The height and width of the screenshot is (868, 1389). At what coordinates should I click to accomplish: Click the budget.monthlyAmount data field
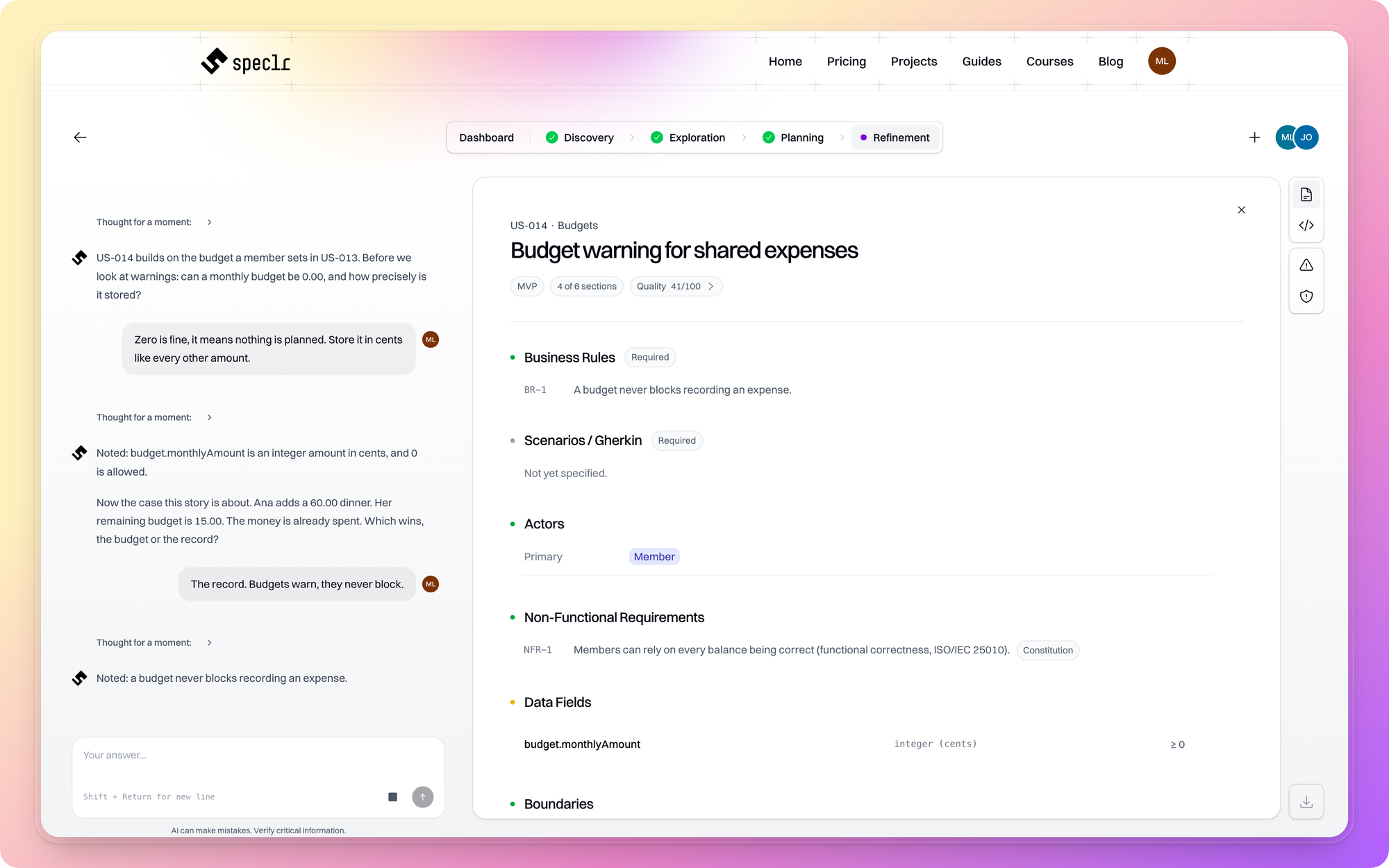[582, 744]
